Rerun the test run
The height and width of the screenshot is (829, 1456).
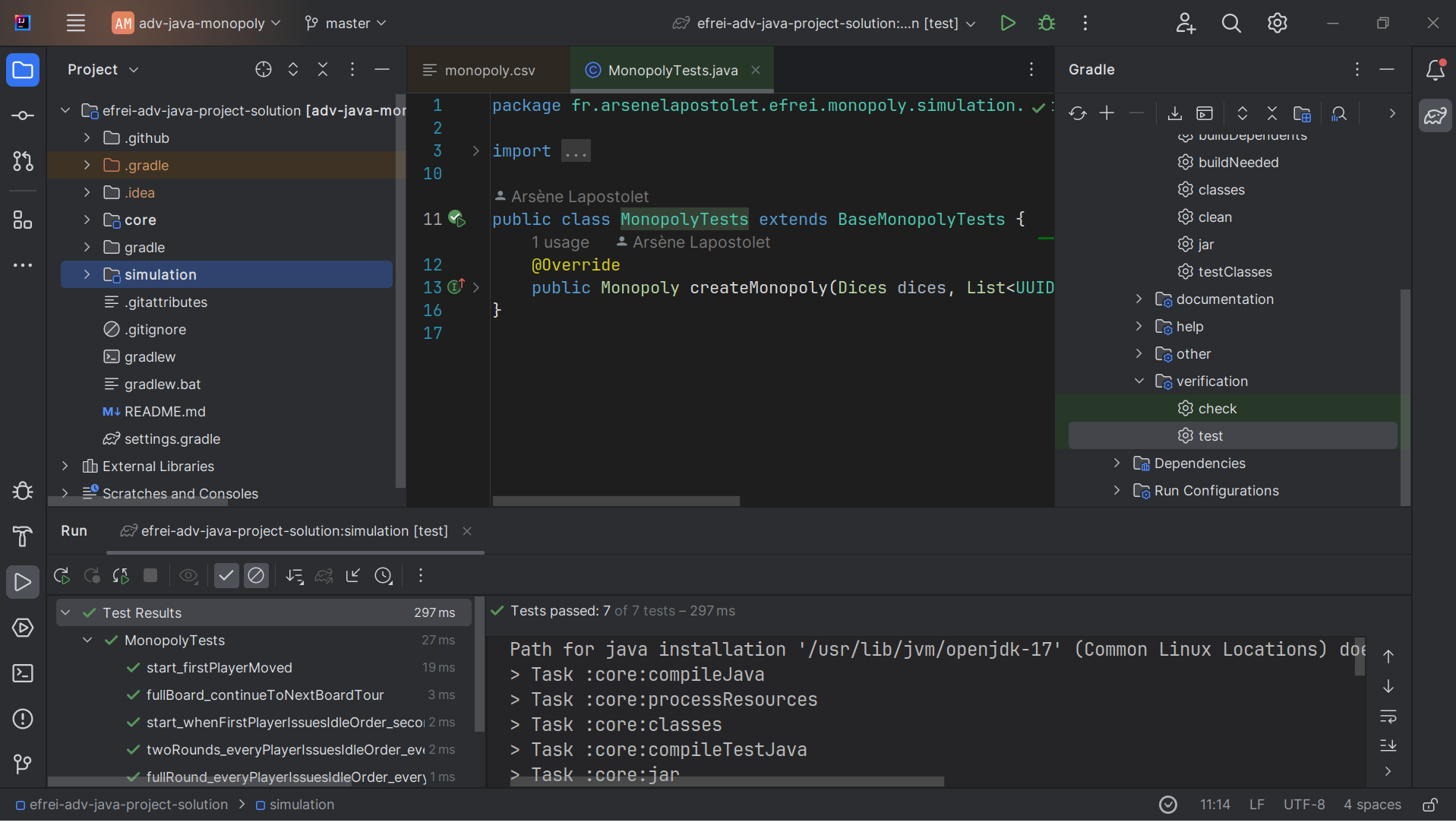click(62, 575)
